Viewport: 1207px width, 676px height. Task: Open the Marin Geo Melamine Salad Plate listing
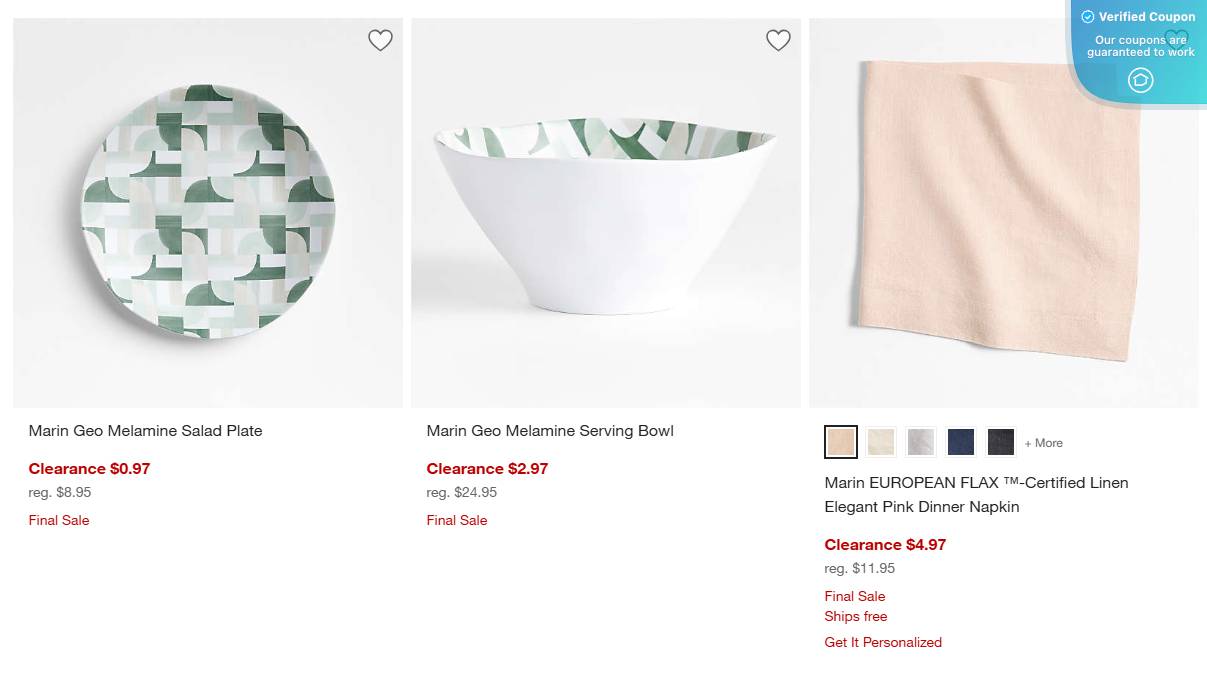coord(145,430)
